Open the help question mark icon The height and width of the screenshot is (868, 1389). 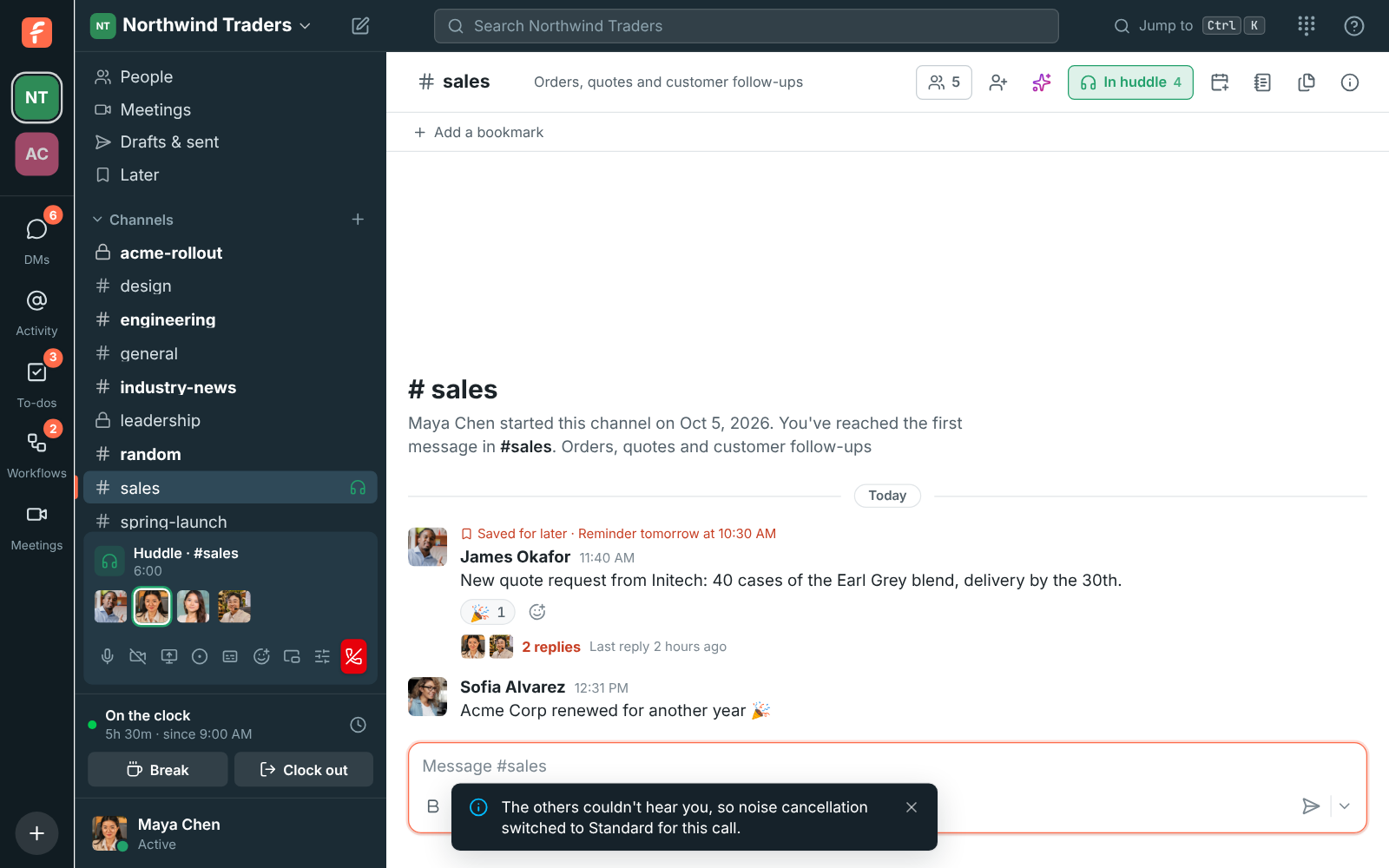1354,26
